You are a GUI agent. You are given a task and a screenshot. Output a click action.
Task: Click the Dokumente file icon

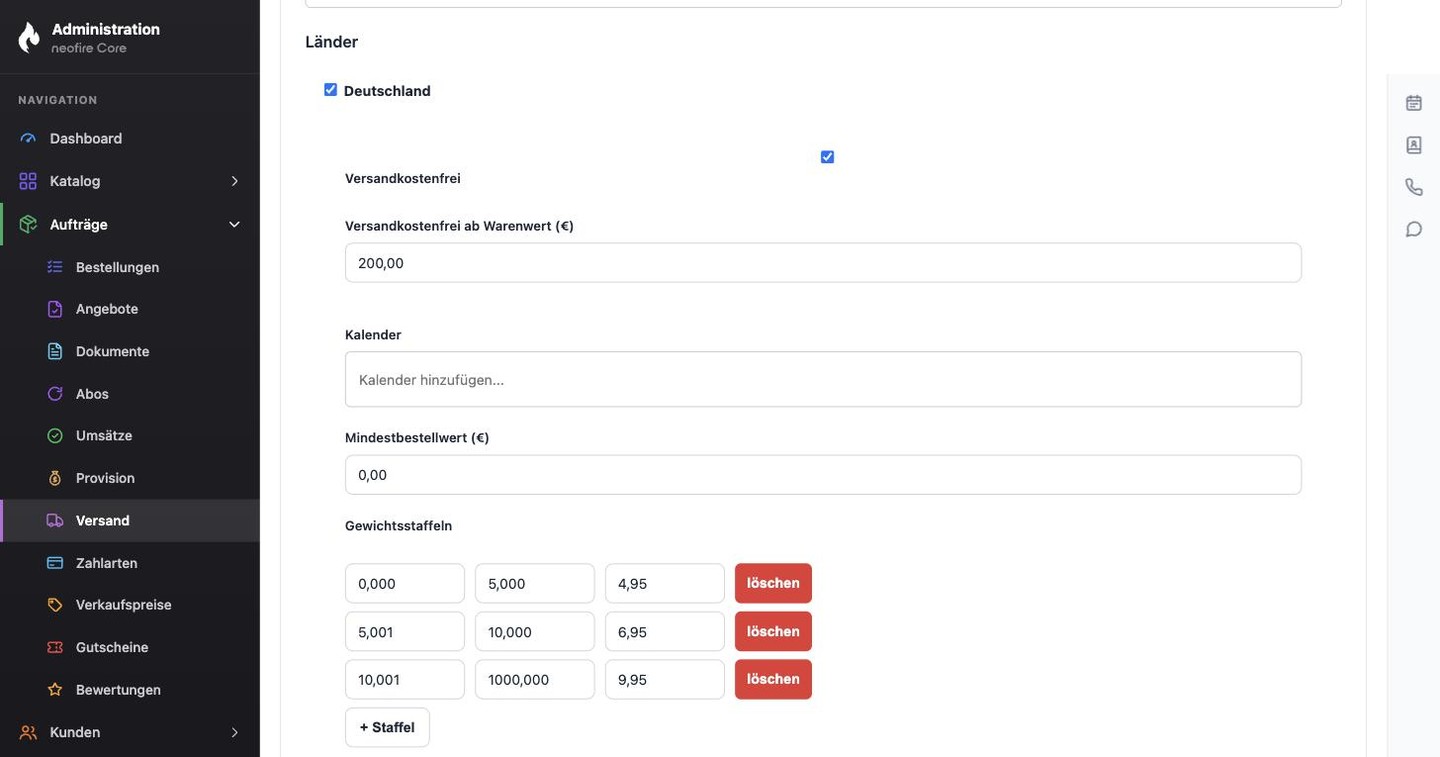55,352
